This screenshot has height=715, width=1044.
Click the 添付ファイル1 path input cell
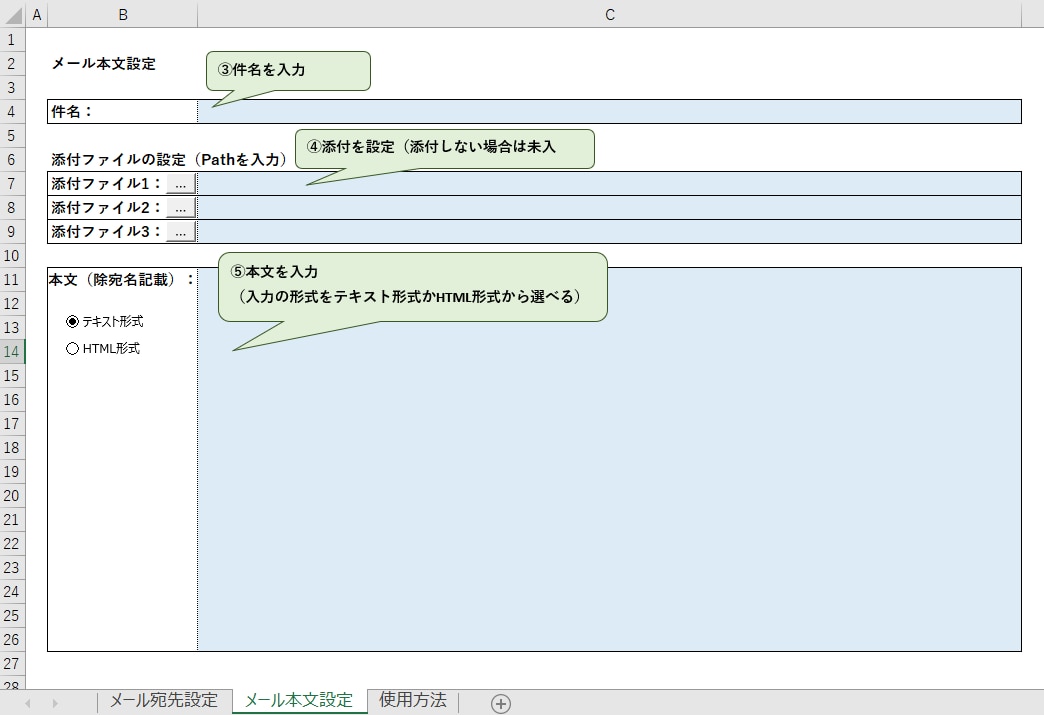(x=609, y=184)
